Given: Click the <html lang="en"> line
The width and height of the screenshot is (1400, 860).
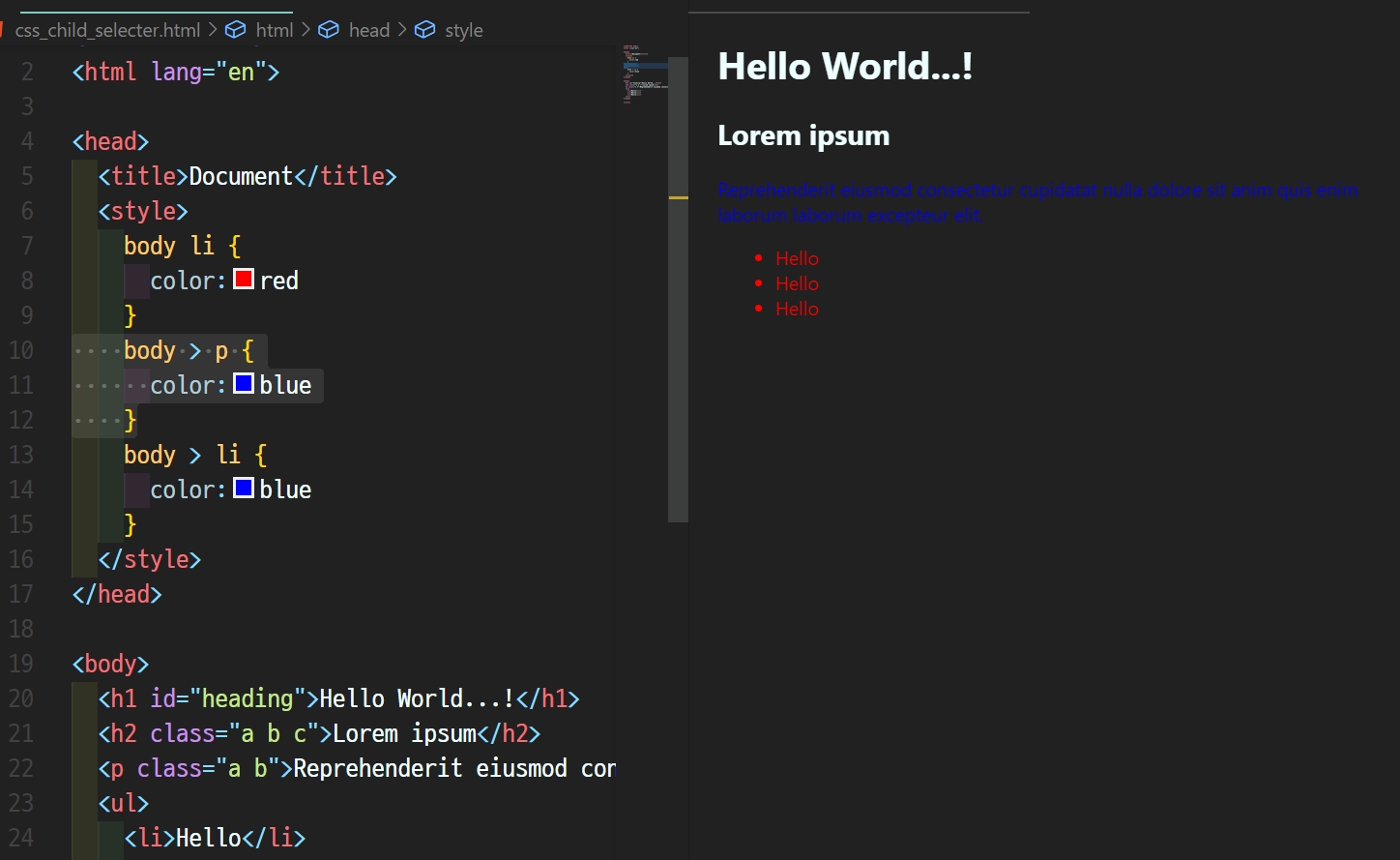Looking at the screenshot, I should pyautogui.click(x=176, y=72).
